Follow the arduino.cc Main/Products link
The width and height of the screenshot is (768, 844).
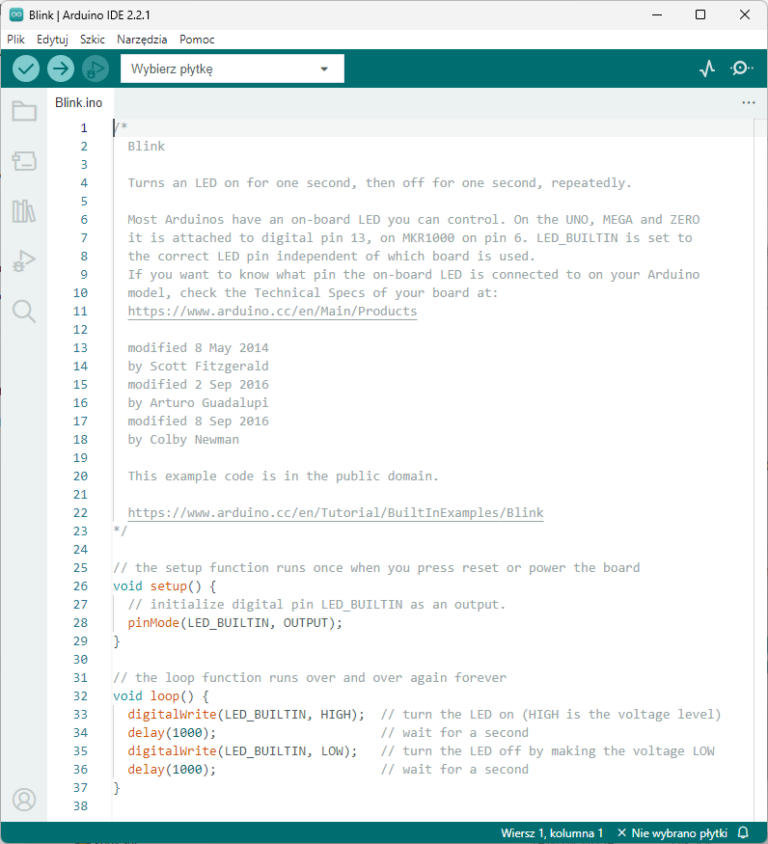272,311
